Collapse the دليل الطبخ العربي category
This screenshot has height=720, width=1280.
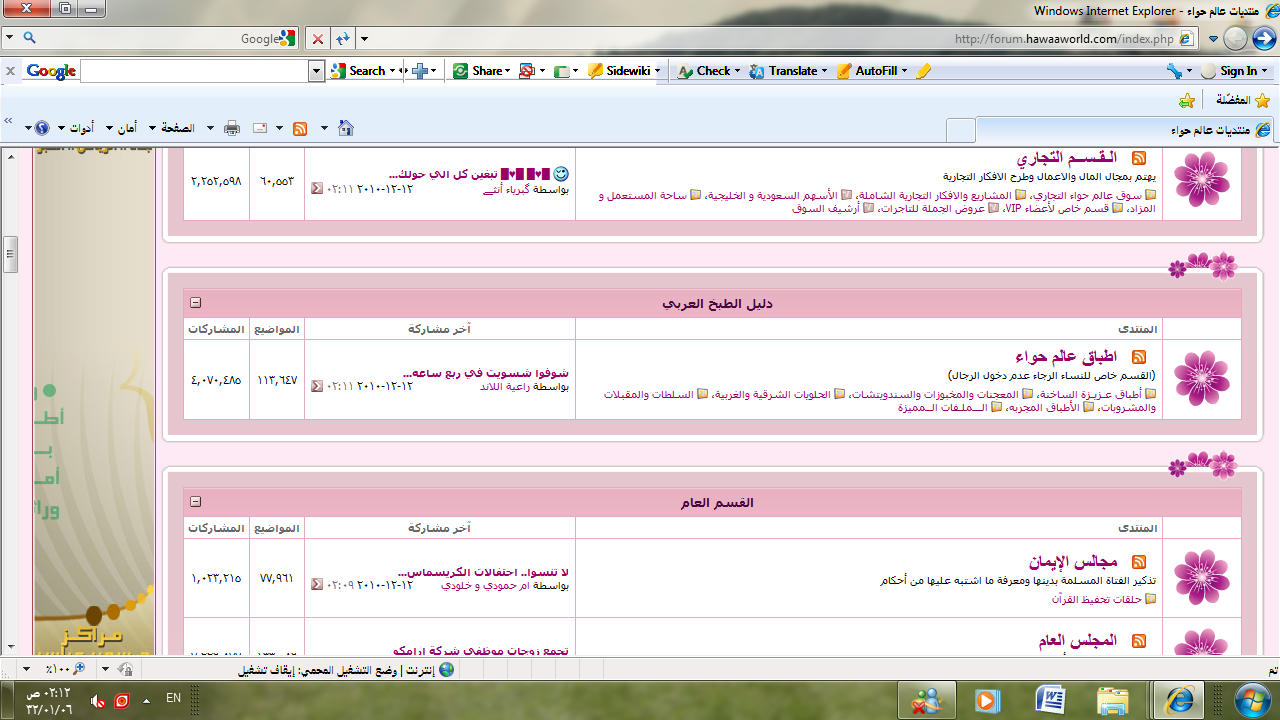196,303
